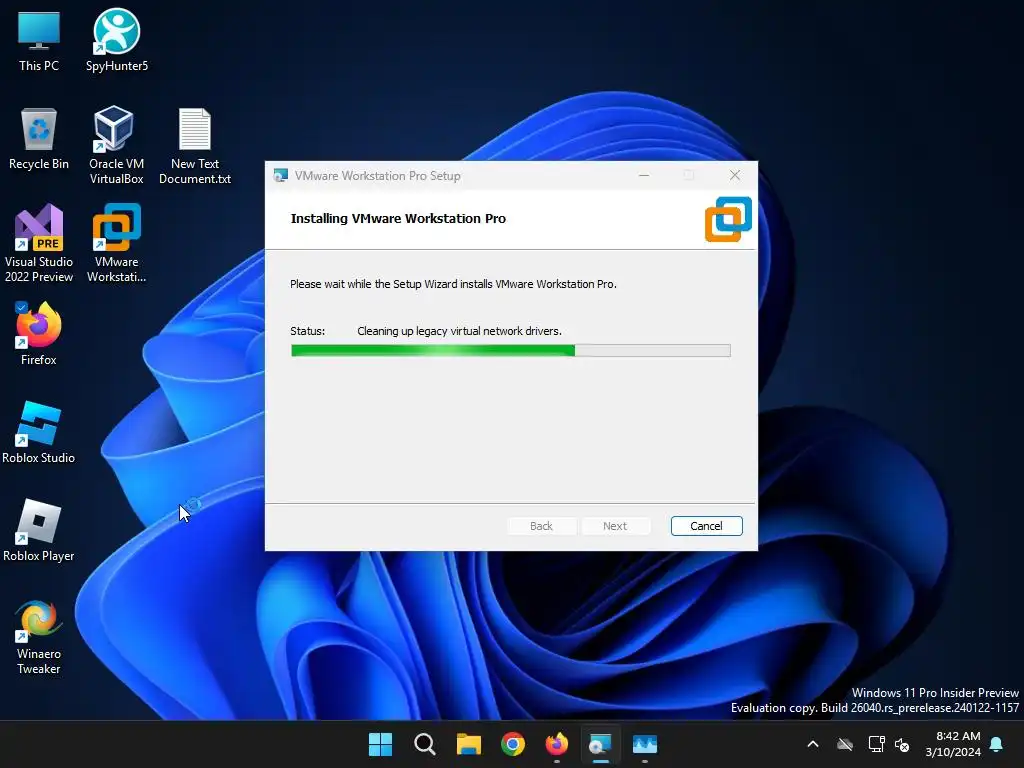
Task: Open the network status tray icon
Action: coord(876,744)
